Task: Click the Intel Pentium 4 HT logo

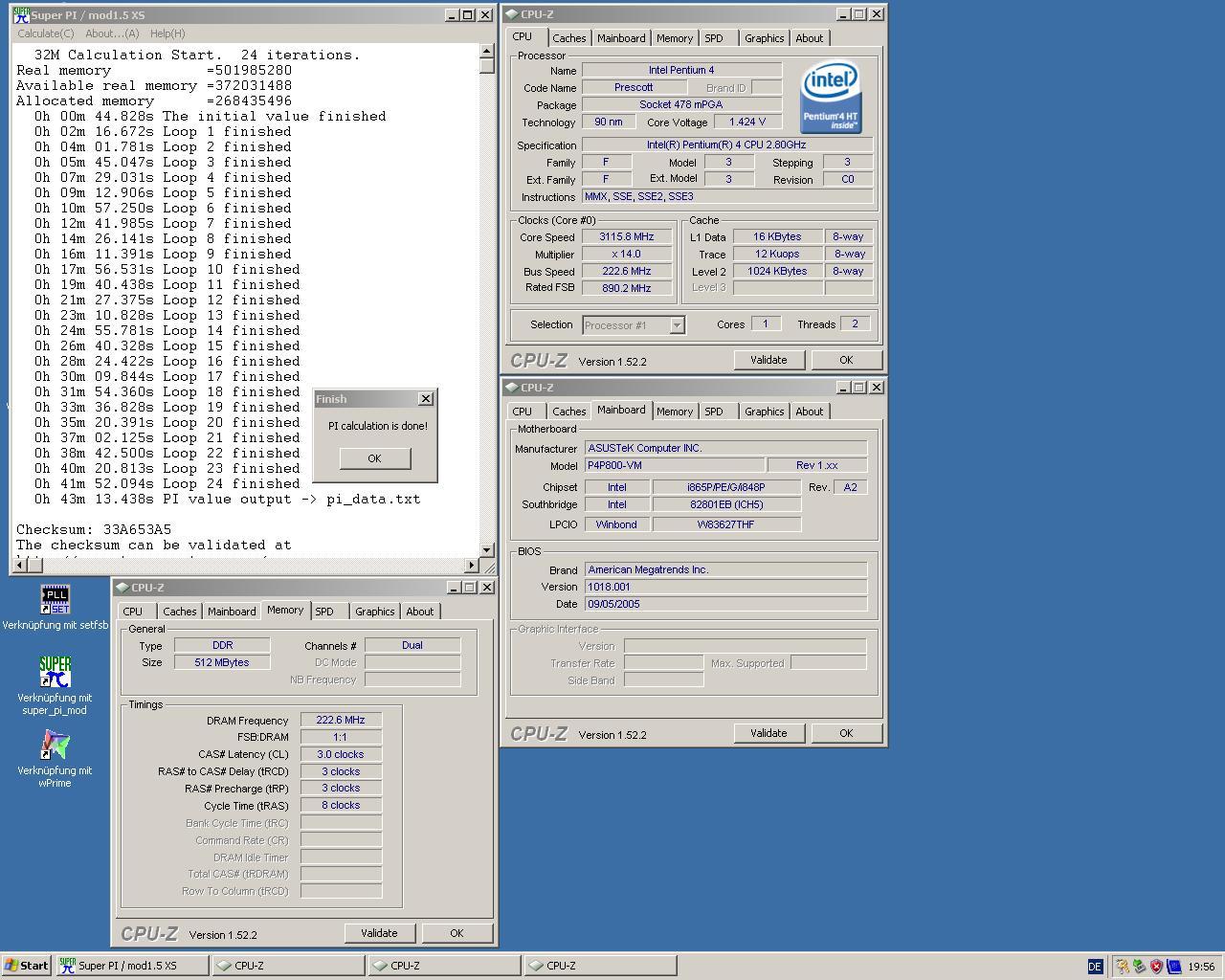Action: click(830, 97)
